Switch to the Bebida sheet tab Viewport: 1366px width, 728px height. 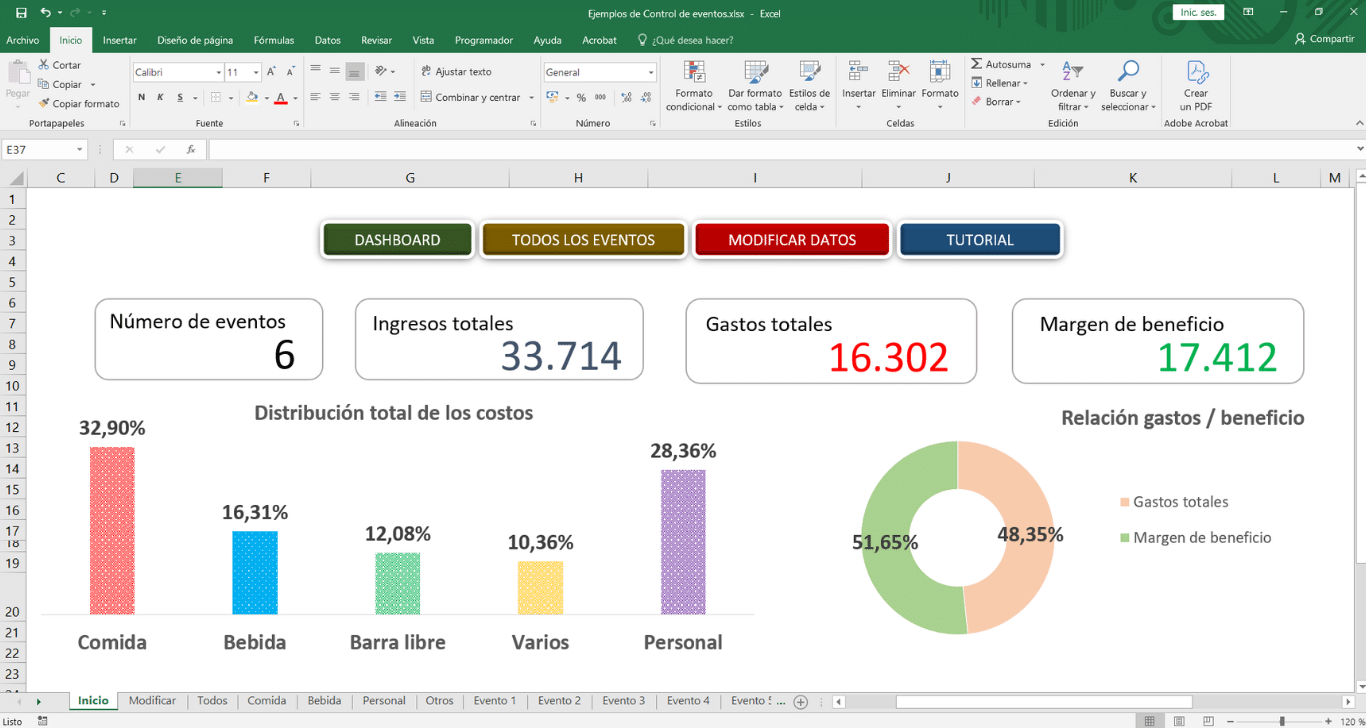click(324, 701)
